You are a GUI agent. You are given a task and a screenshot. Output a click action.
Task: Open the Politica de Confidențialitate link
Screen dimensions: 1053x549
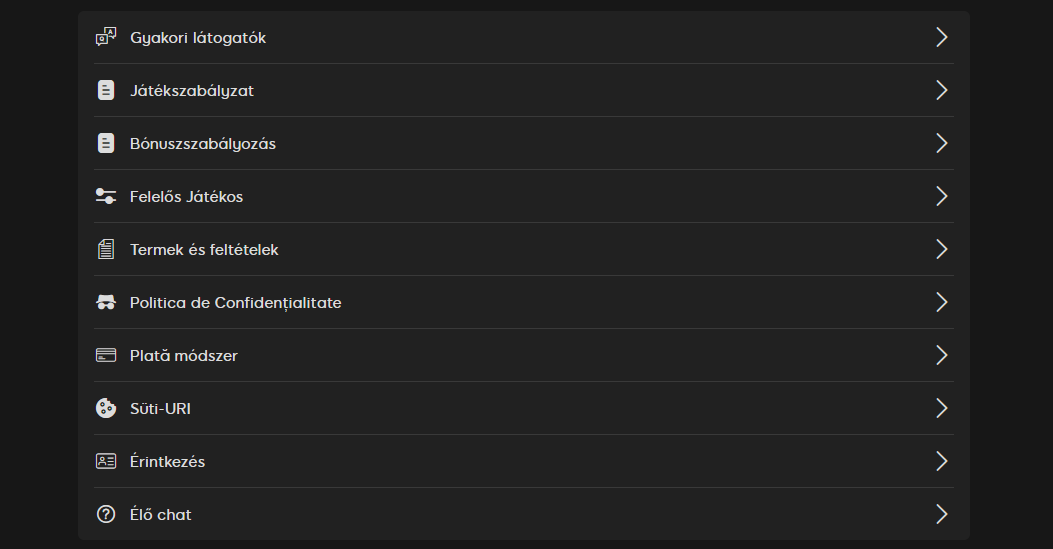pyautogui.click(x=236, y=303)
